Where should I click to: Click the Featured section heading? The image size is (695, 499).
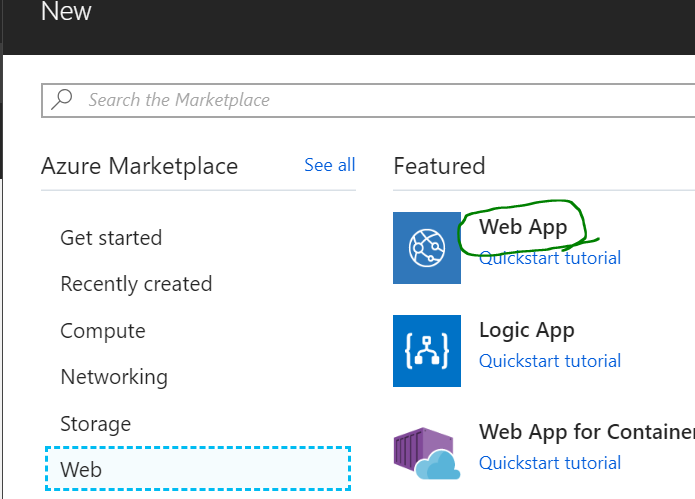439,166
